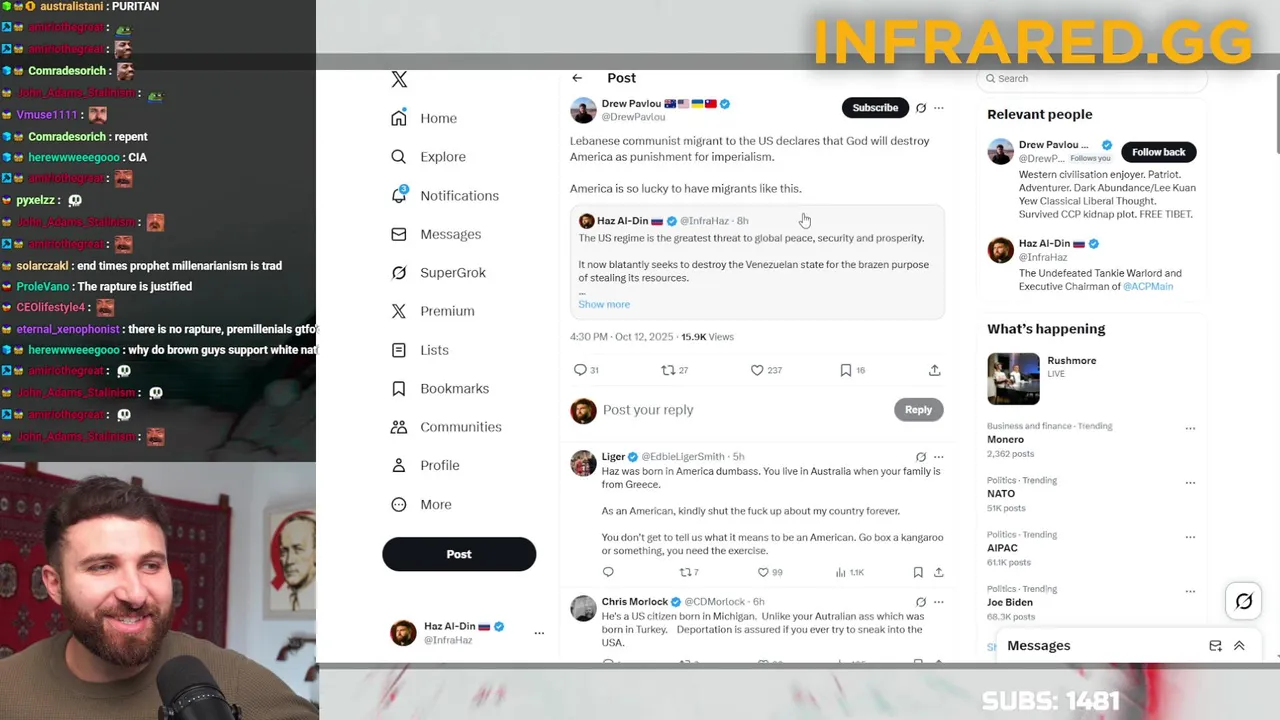Viewport: 1280px width, 720px height.
Task: Open account menu dots next to Haz Al-Din
Action: 539,633
